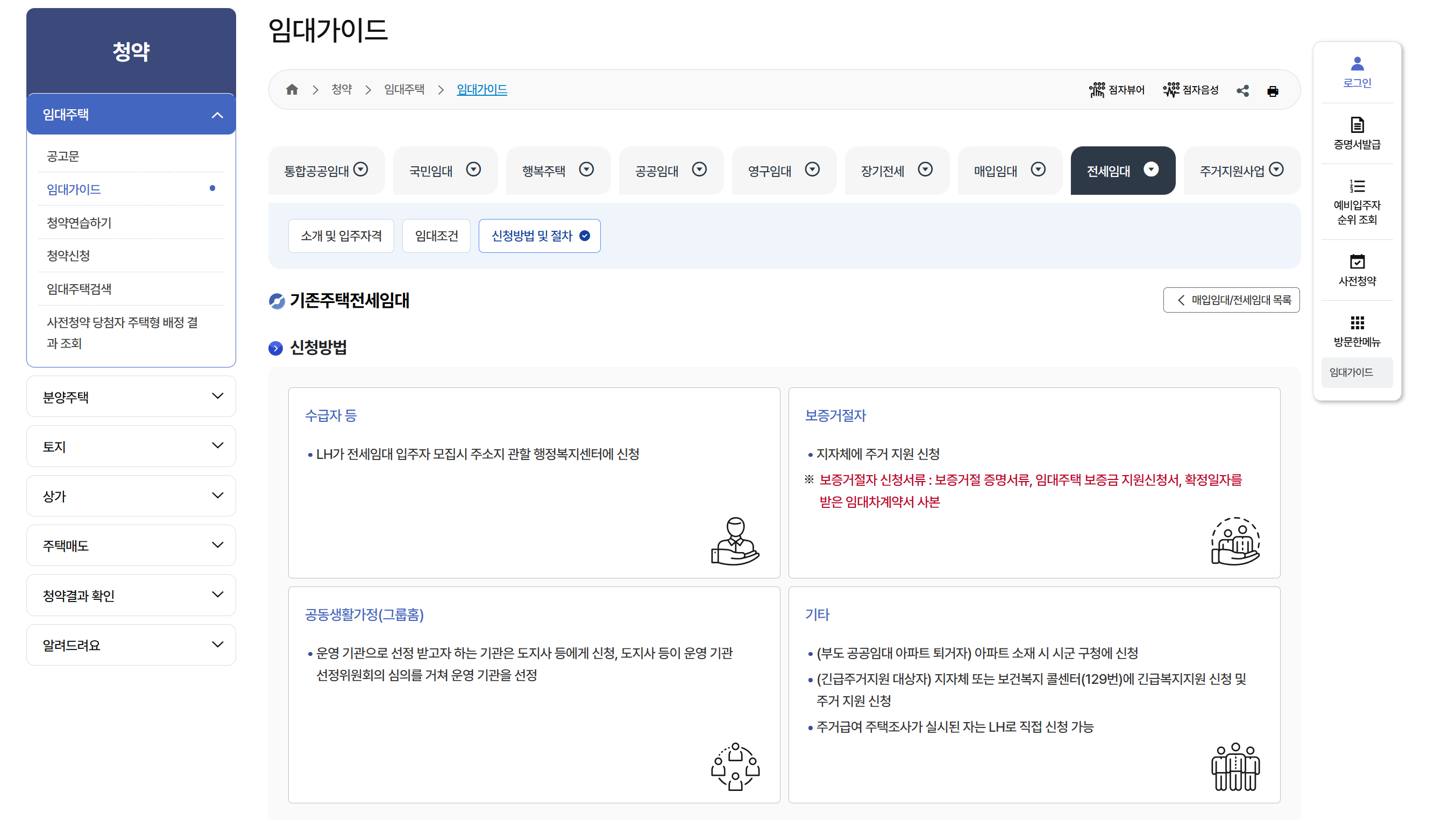Expand 통합공공임대 tab circle arrow
Viewport: 1456px width, 820px height.
pos(360,169)
